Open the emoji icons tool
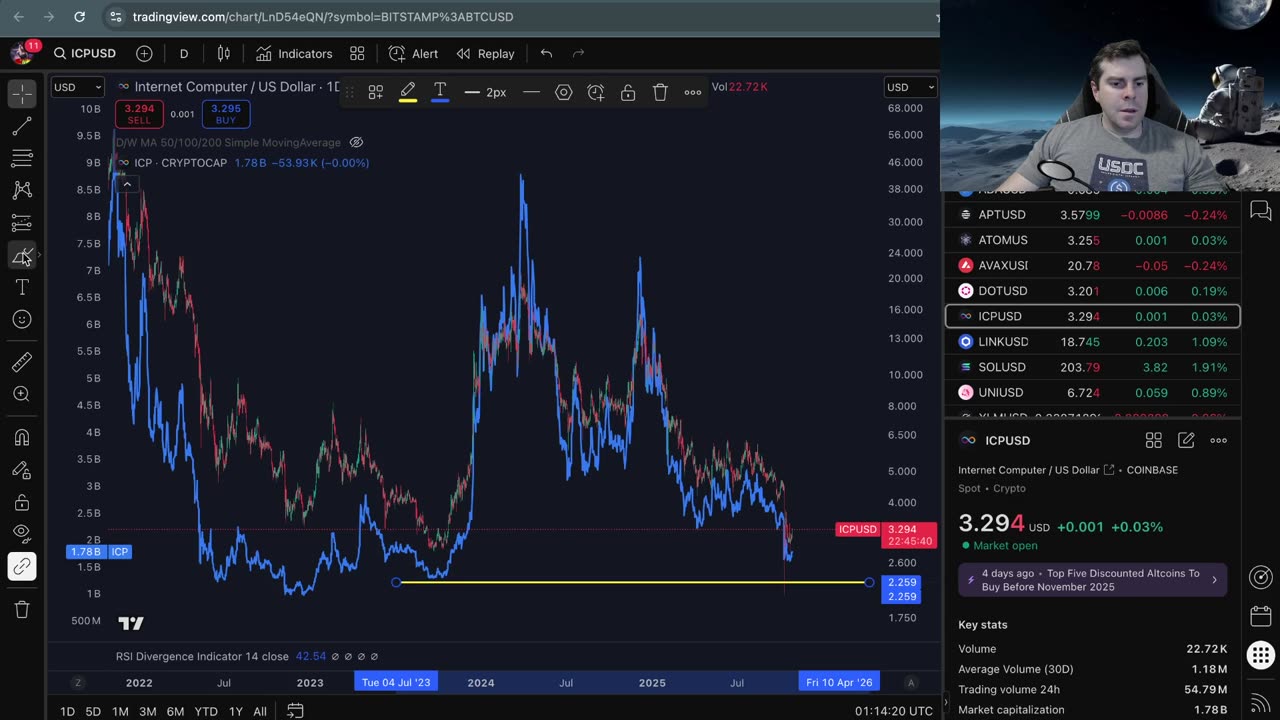 (x=22, y=319)
